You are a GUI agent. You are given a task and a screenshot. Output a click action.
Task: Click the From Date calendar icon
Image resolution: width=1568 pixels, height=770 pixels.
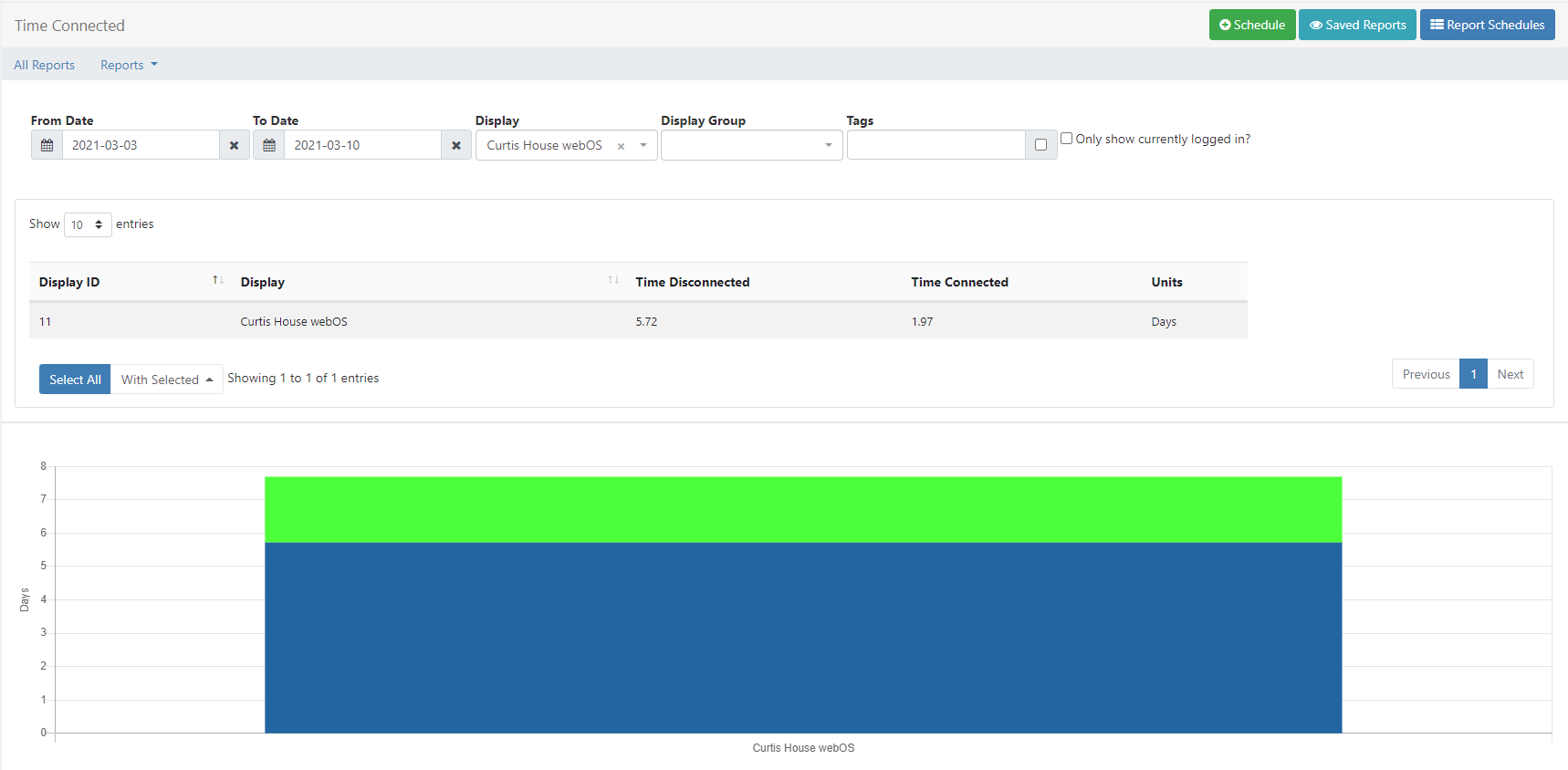pyautogui.click(x=47, y=145)
